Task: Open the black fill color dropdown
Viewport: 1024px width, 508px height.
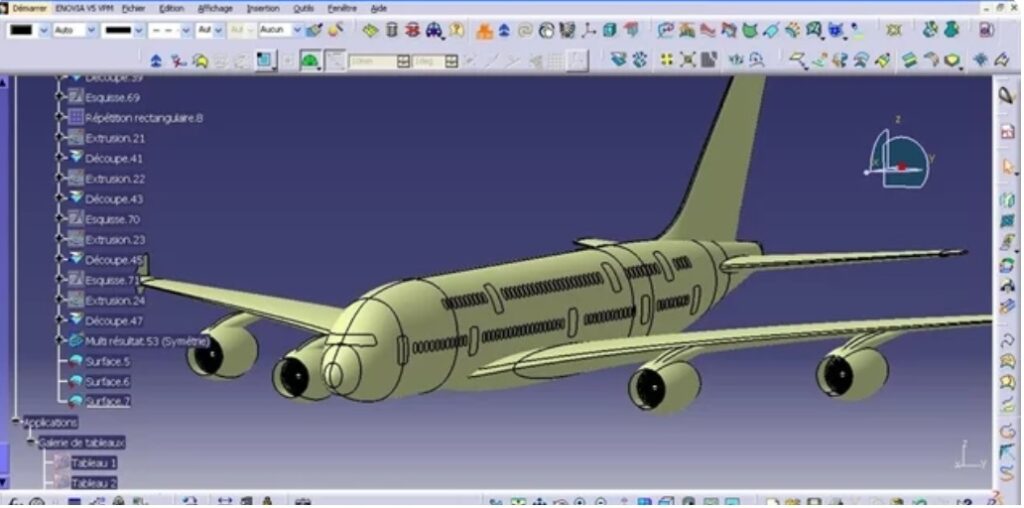Action: [x=43, y=30]
